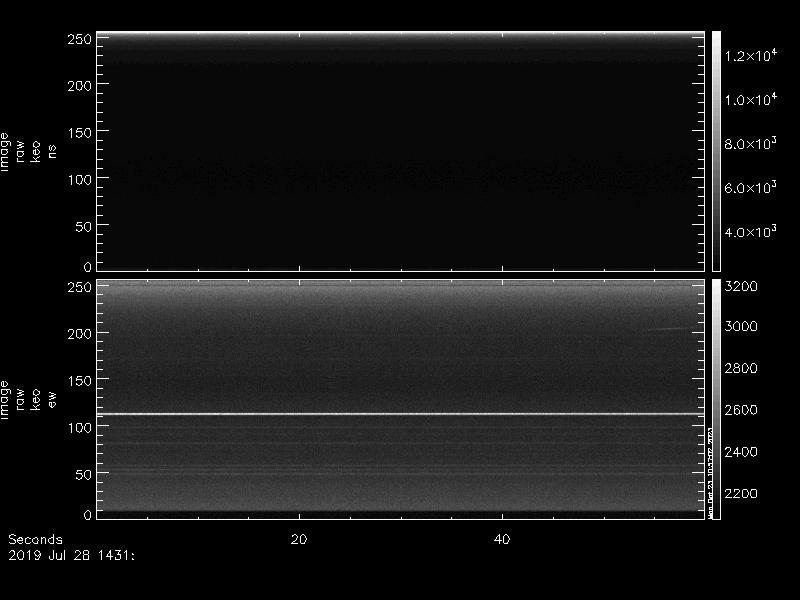Click the 'Image raw keo ns' axis title
This screenshot has width=800, height=600.
[x=28, y=152]
